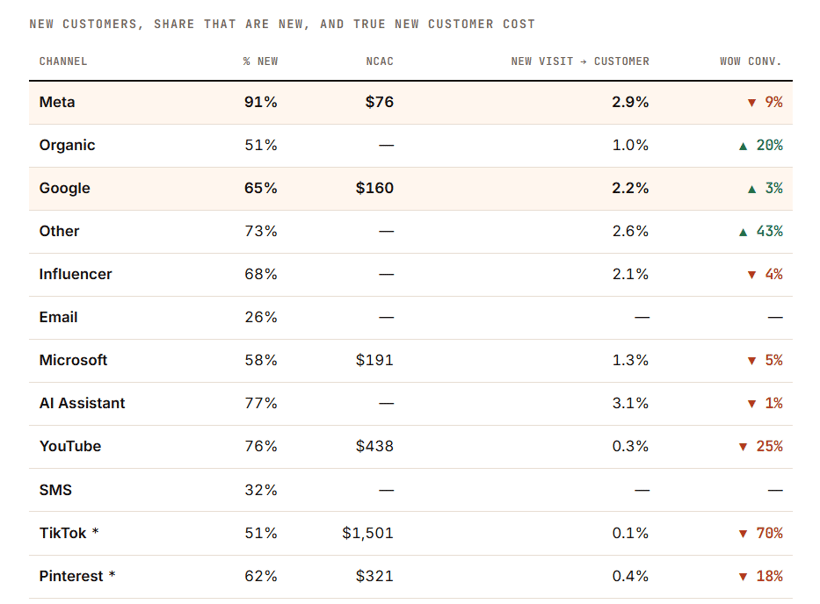
Task: Click the green up triangle next to 43%
Action: 743,232
